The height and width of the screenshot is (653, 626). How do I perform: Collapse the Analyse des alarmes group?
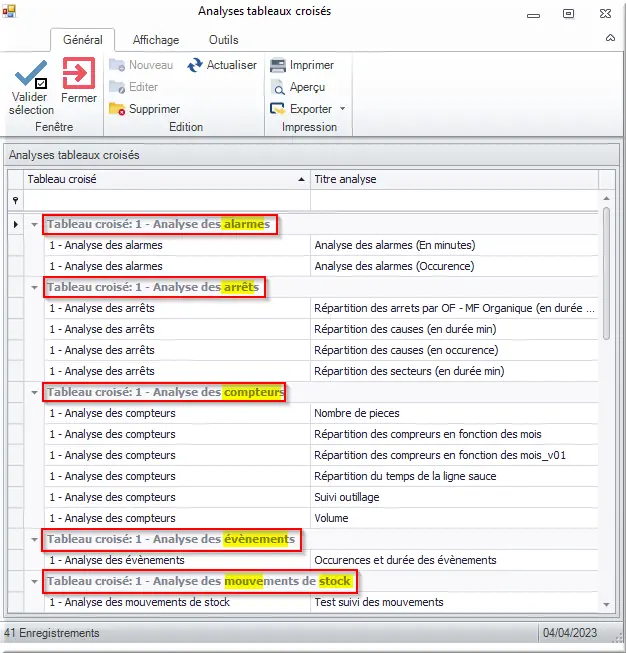click(x=35, y=224)
